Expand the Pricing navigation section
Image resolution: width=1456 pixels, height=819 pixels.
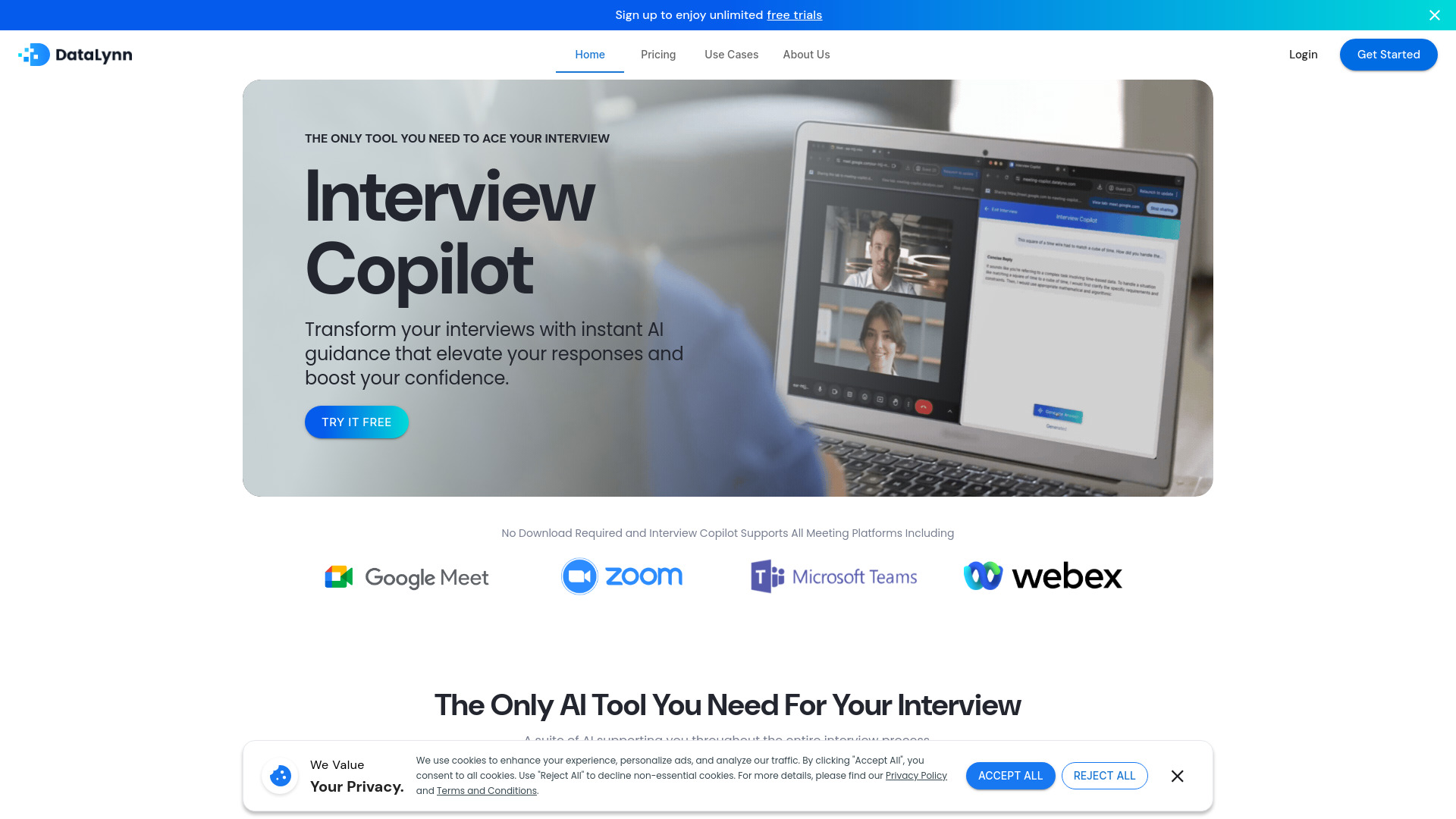pyautogui.click(x=658, y=54)
